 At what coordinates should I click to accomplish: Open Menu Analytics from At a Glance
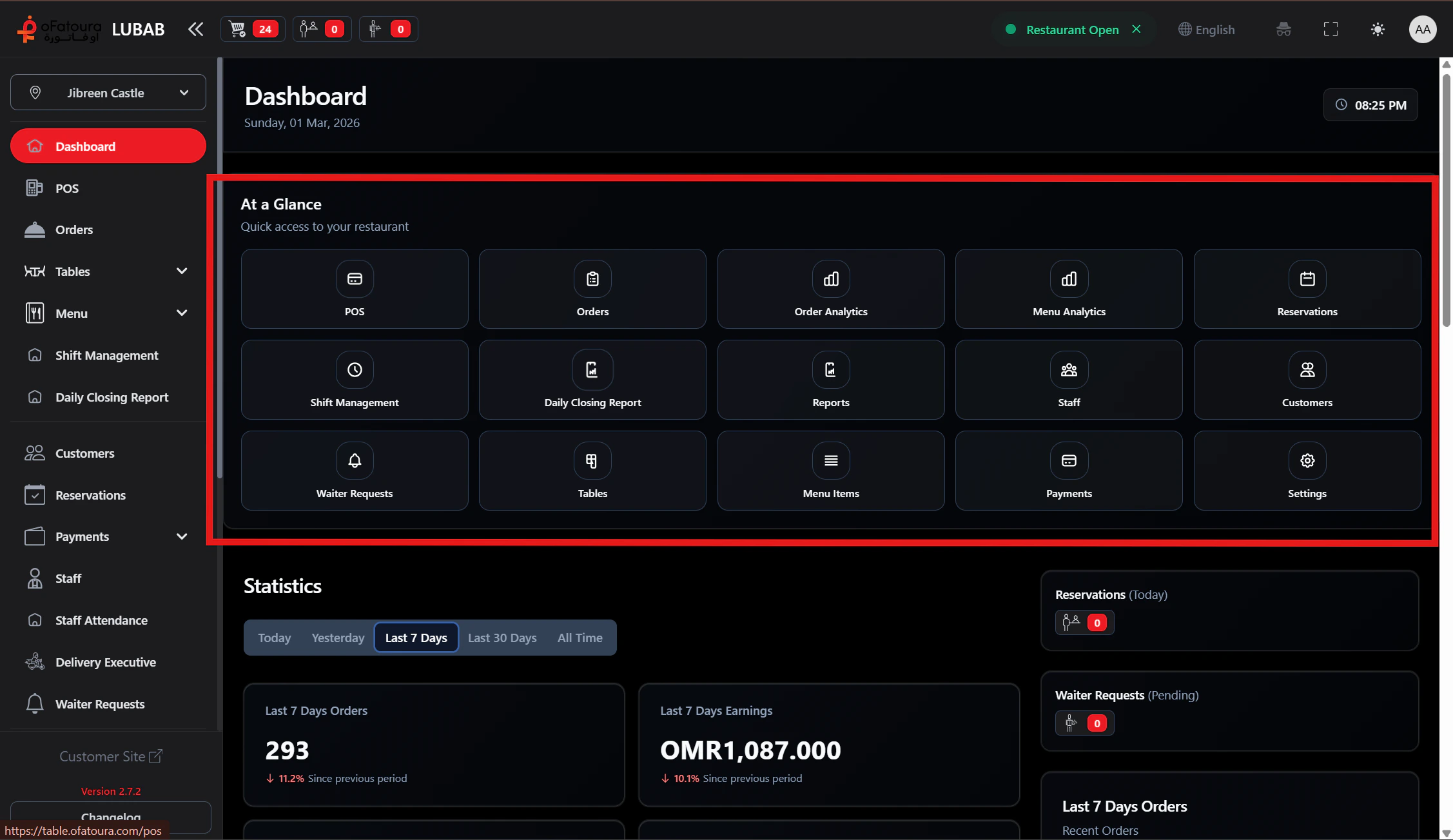[x=1068, y=288]
